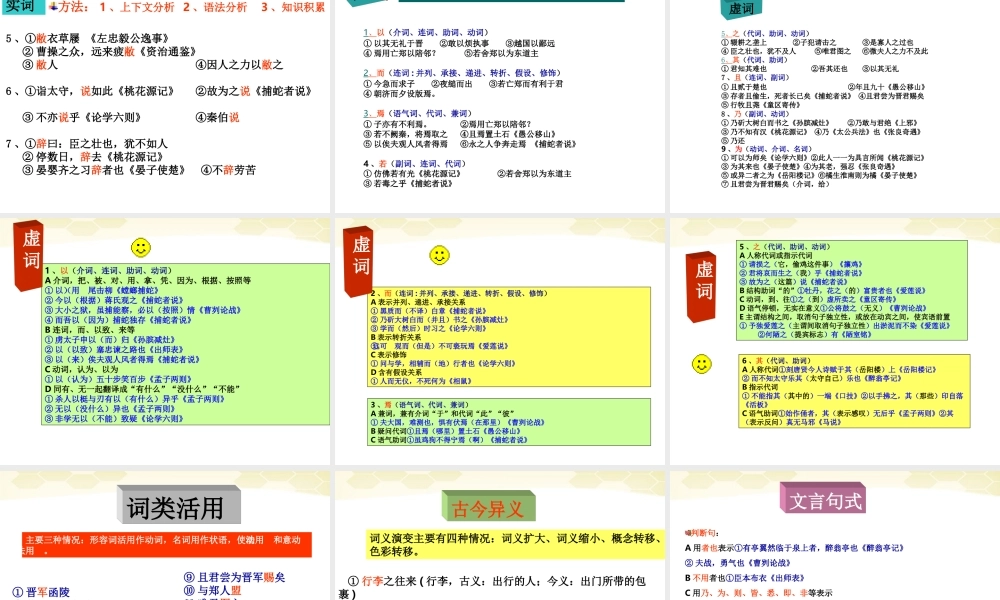This screenshot has height=600, width=1000.
Task: Click "①诣太守，说如此《桃花源记》"
Action: point(99,91)
